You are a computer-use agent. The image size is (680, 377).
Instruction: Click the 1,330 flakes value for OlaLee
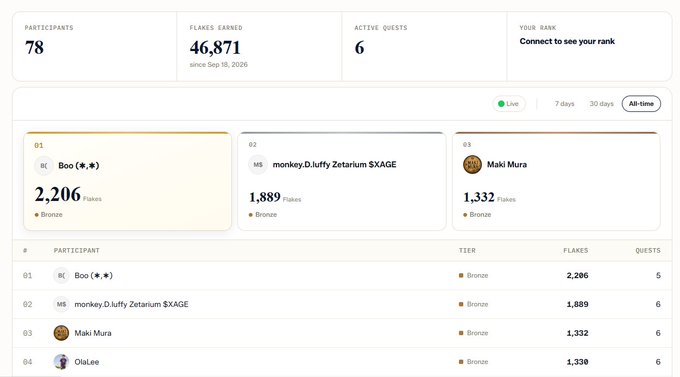(577, 361)
